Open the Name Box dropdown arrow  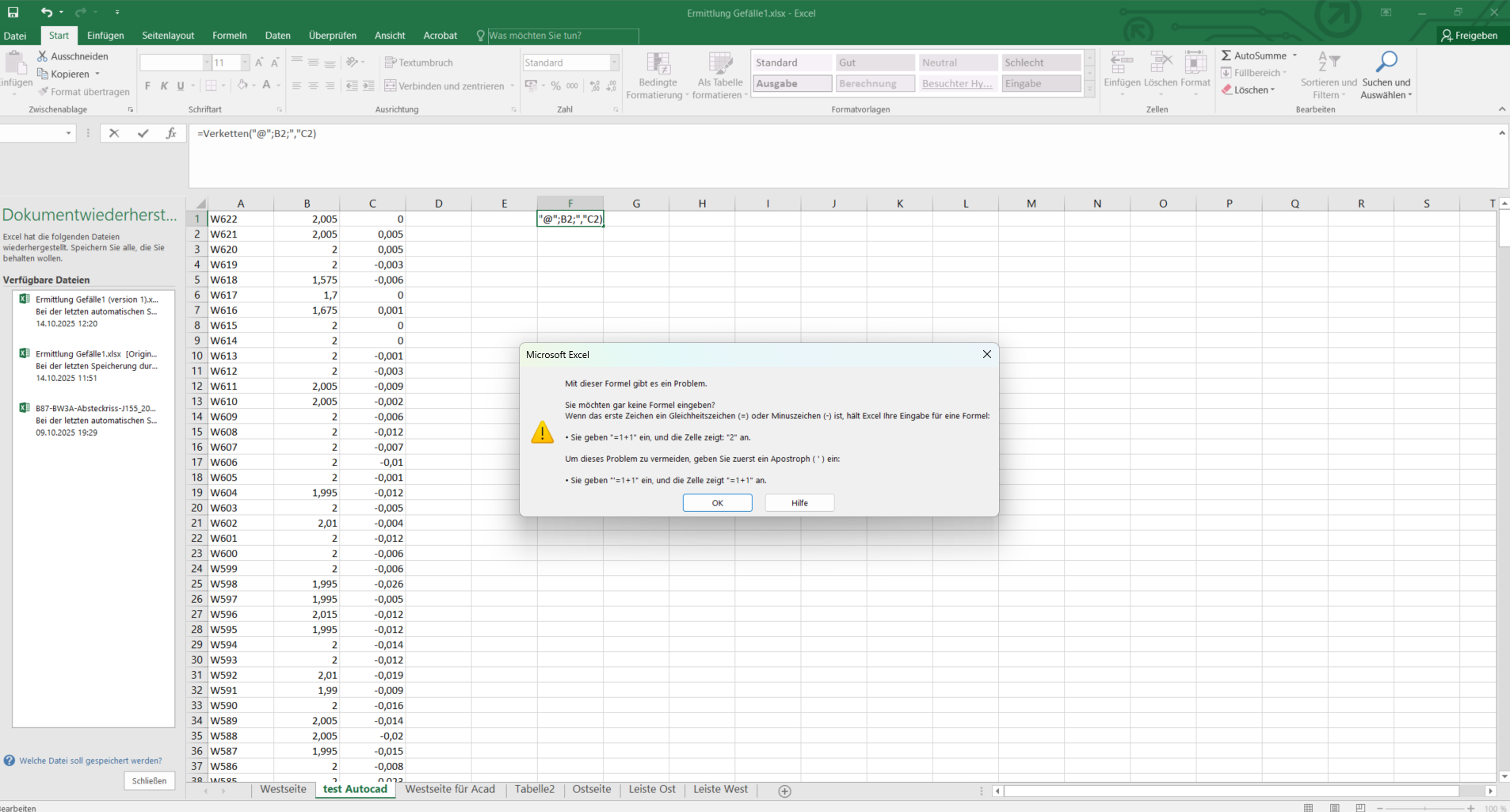[x=69, y=133]
